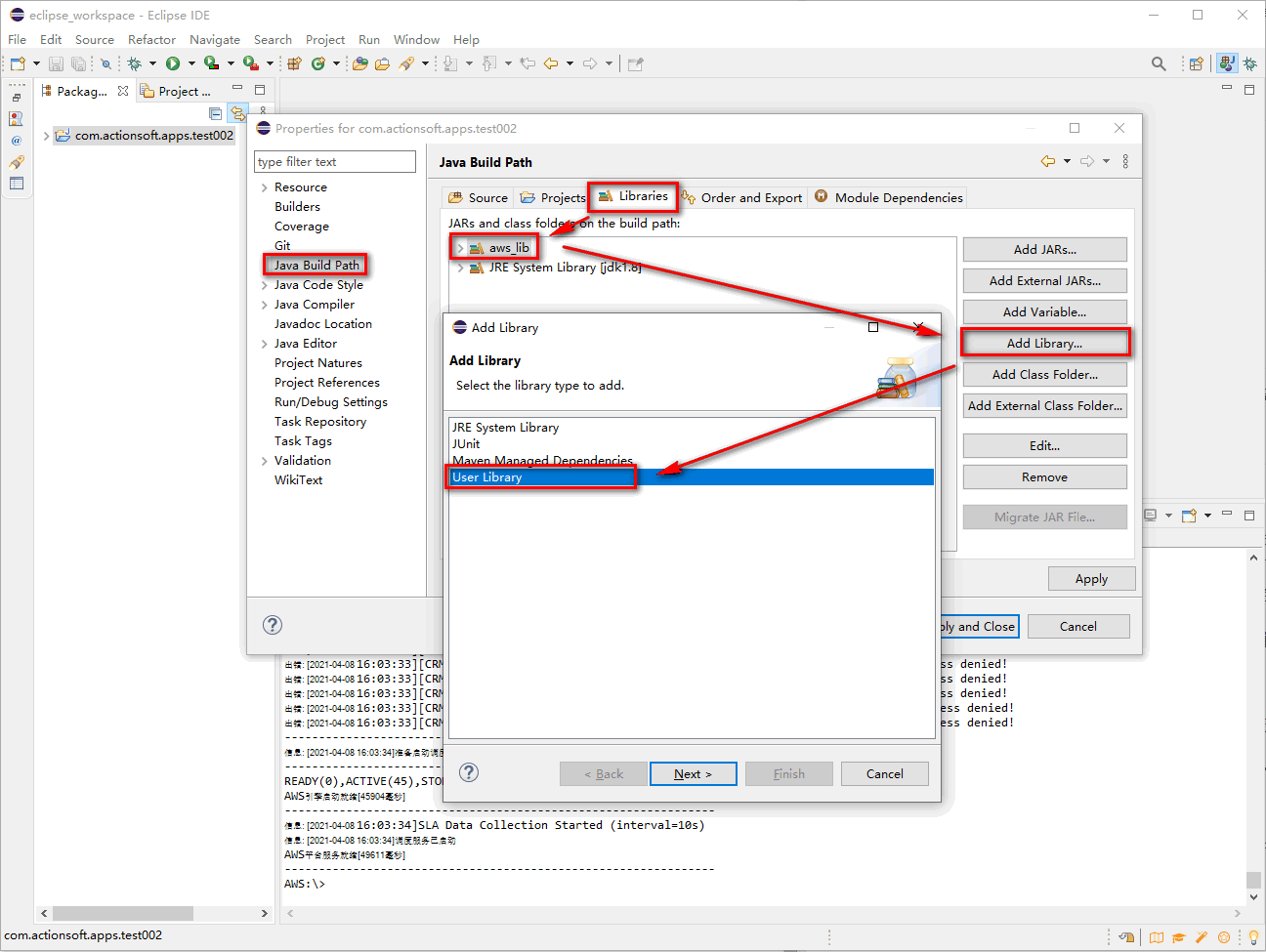Click the type filter text field
This screenshot has height=952, width=1266.
coord(334,162)
